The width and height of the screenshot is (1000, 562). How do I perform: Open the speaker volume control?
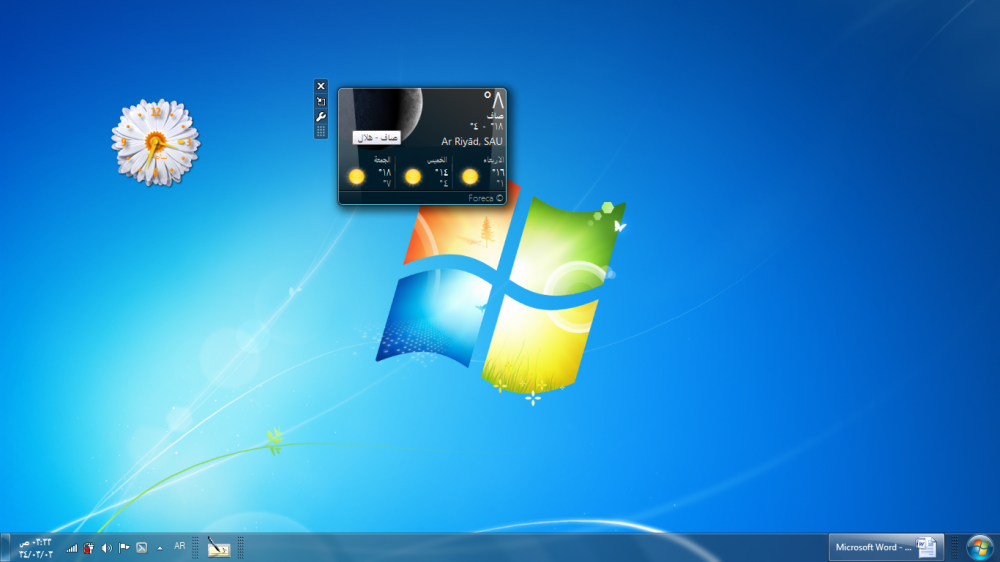pyautogui.click(x=107, y=547)
